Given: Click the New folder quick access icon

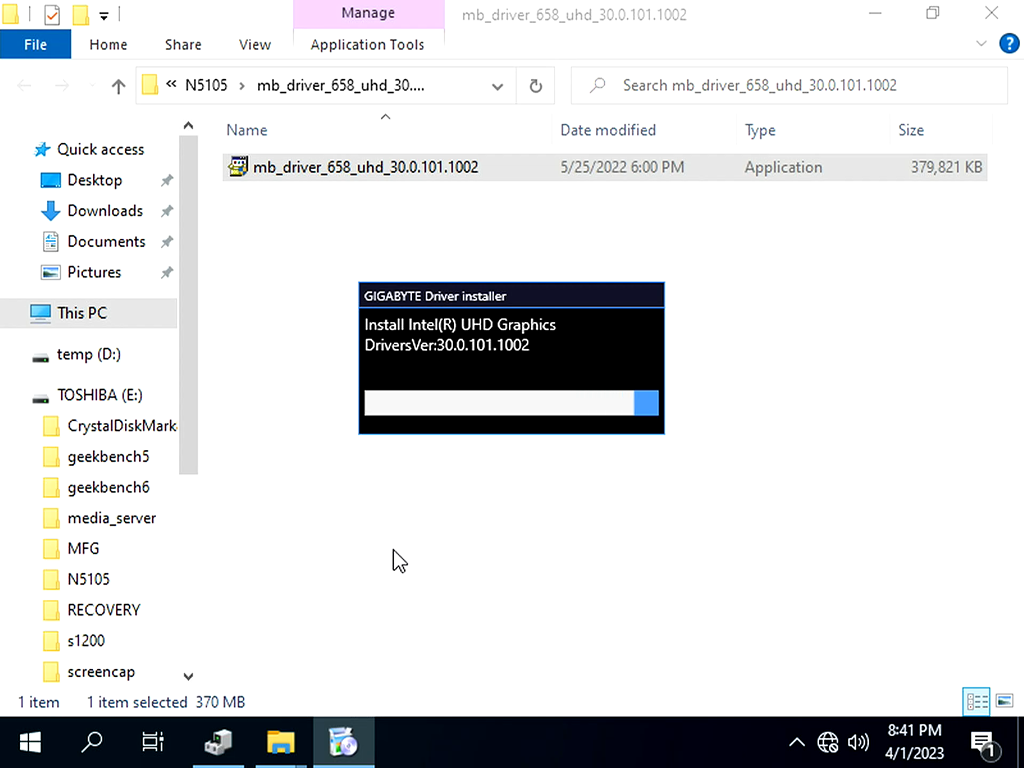Looking at the screenshot, I should [80, 14].
